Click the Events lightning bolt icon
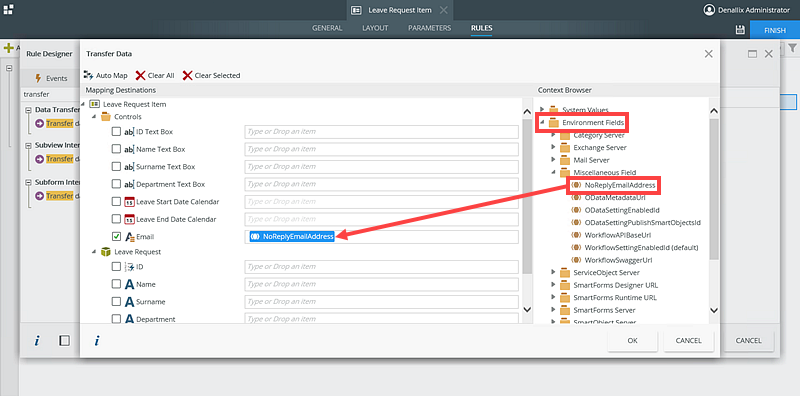This screenshot has width=800, height=396. tap(38, 78)
